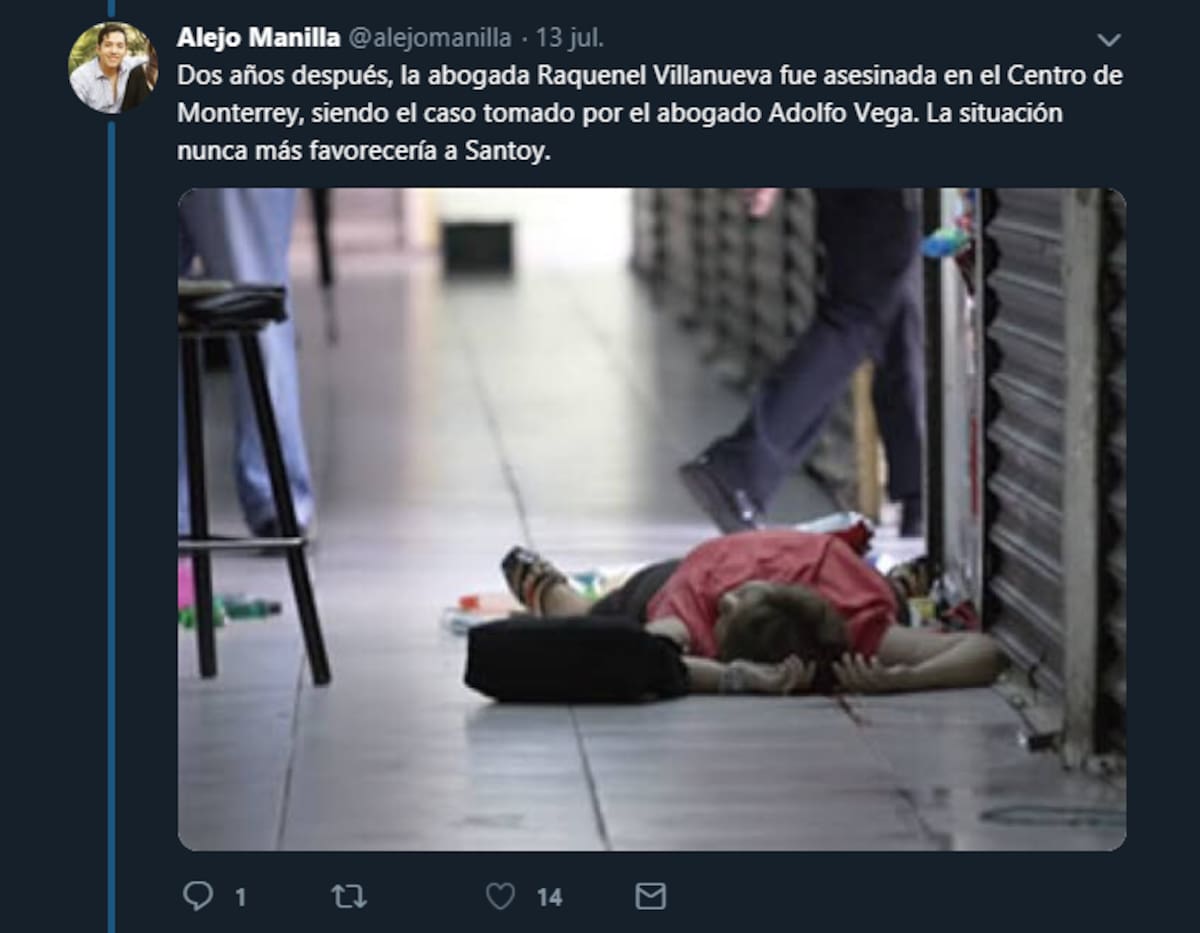Click the reply speech bubble icon
Screen dimensions: 1200x933
click(x=198, y=895)
